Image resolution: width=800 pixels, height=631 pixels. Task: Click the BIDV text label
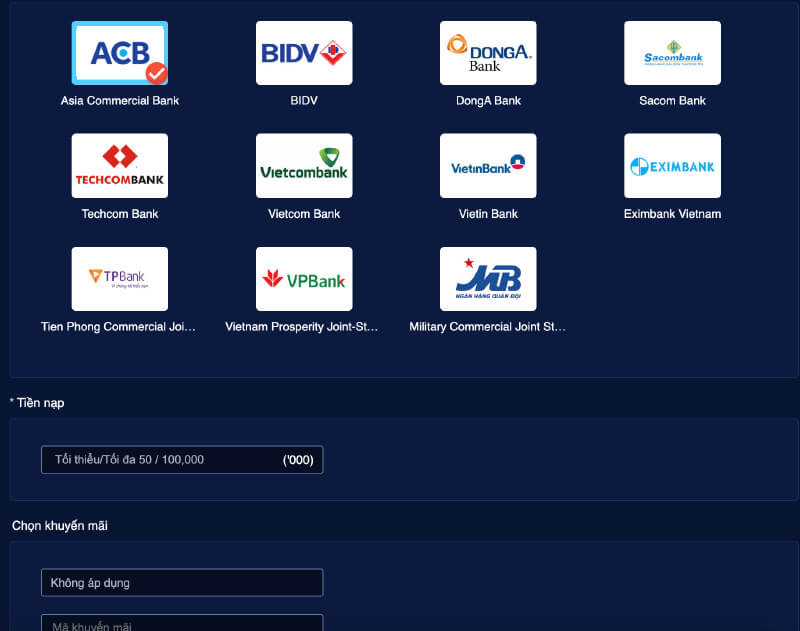point(304,100)
